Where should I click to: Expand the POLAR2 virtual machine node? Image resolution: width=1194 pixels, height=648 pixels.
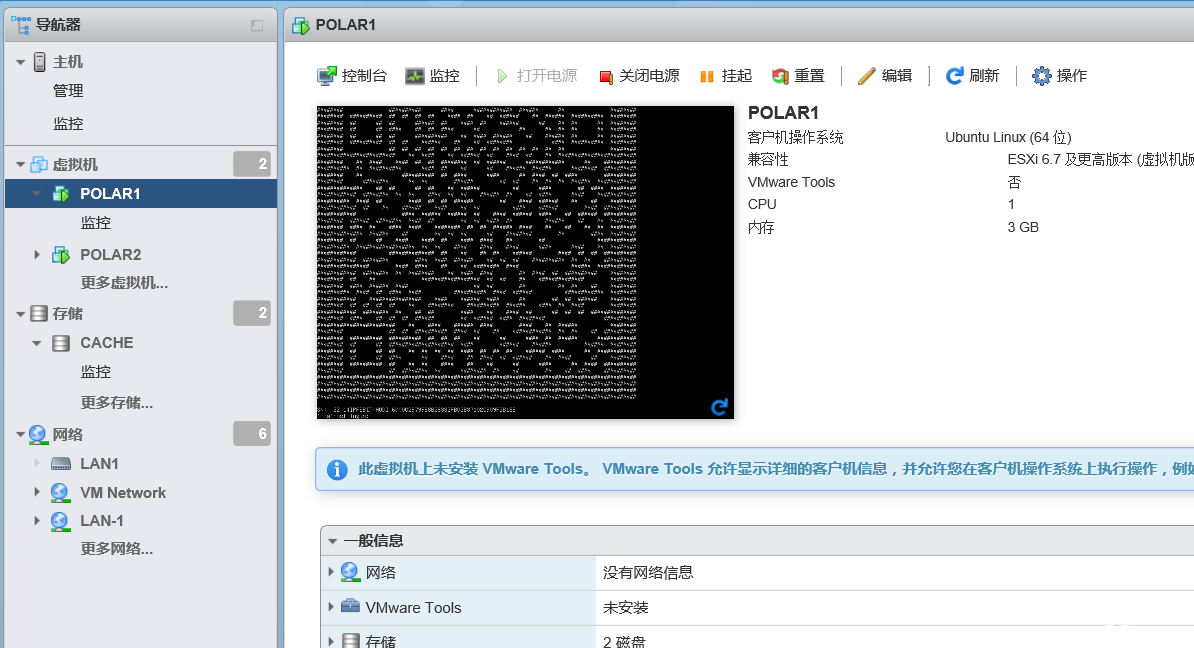(x=37, y=255)
